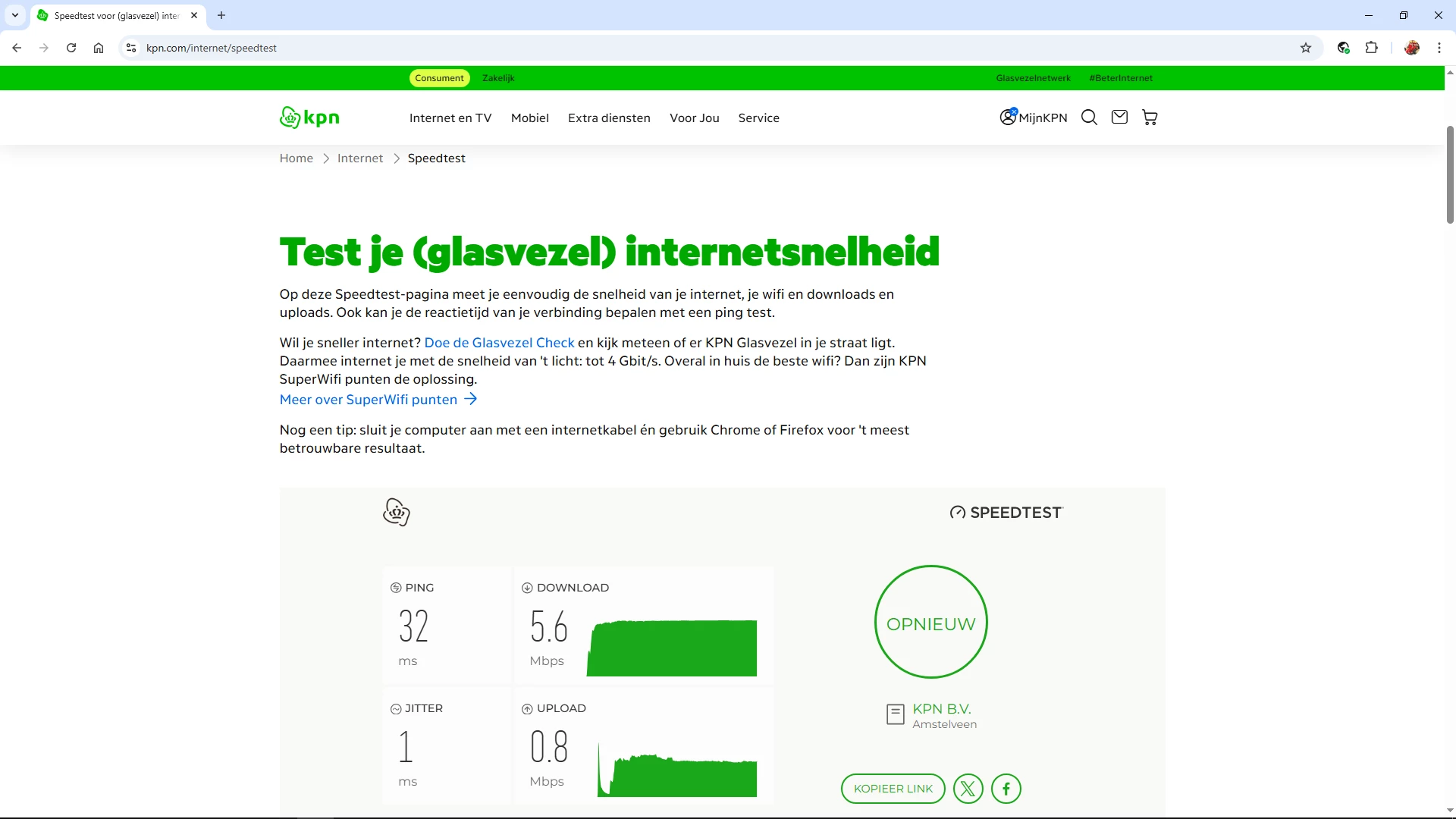Select the Consument toggle pill
1456x819 pixels.
pyautogui.click(x=439, y=78)
